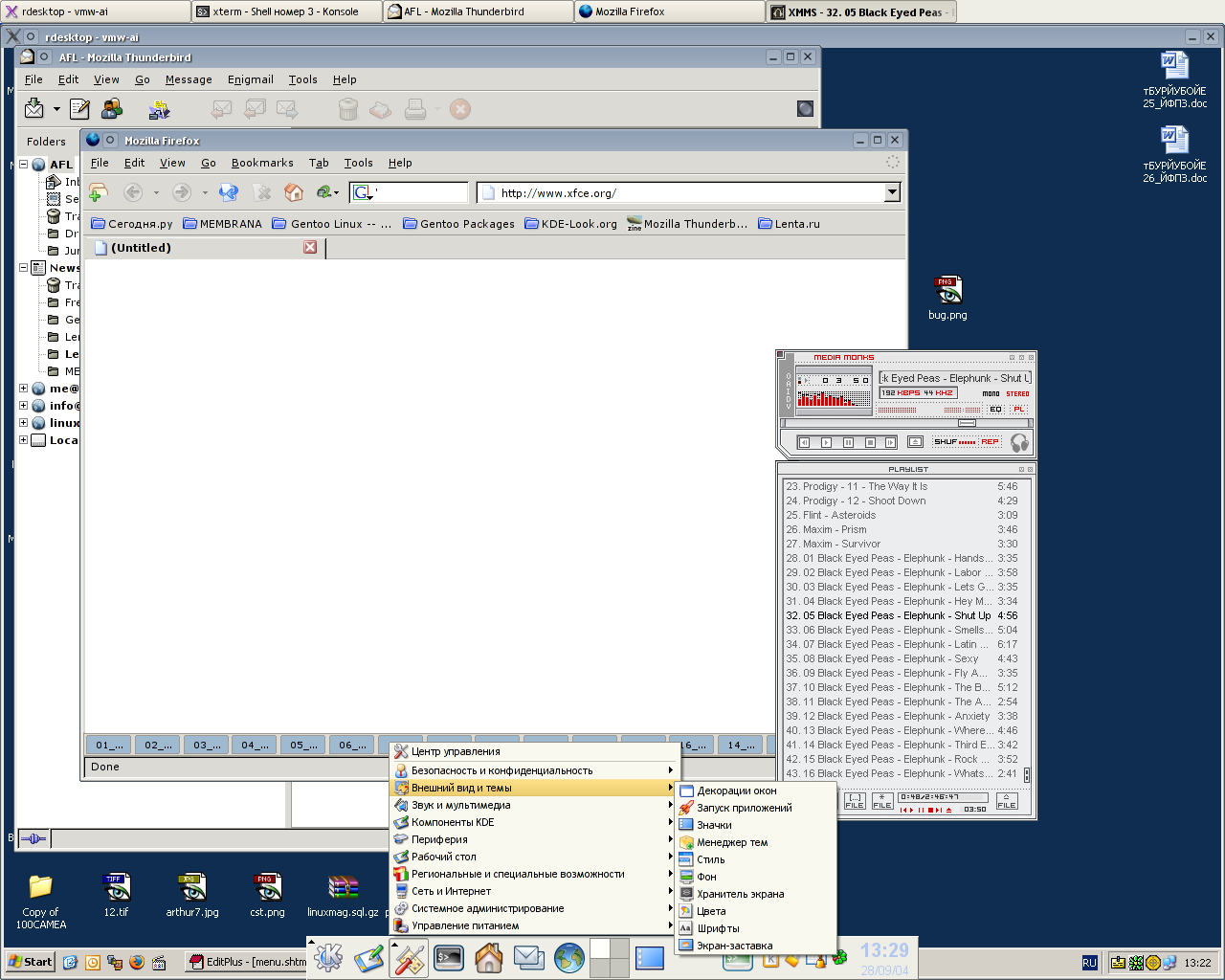Click the Print icon in Thunderbird toolbar
1225x980 pixels.
(415, 109)
